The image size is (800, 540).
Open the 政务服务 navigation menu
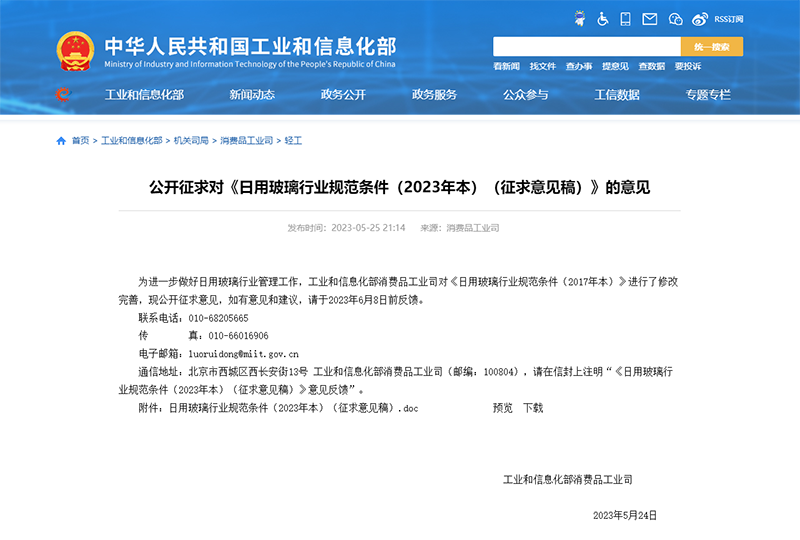434,94
